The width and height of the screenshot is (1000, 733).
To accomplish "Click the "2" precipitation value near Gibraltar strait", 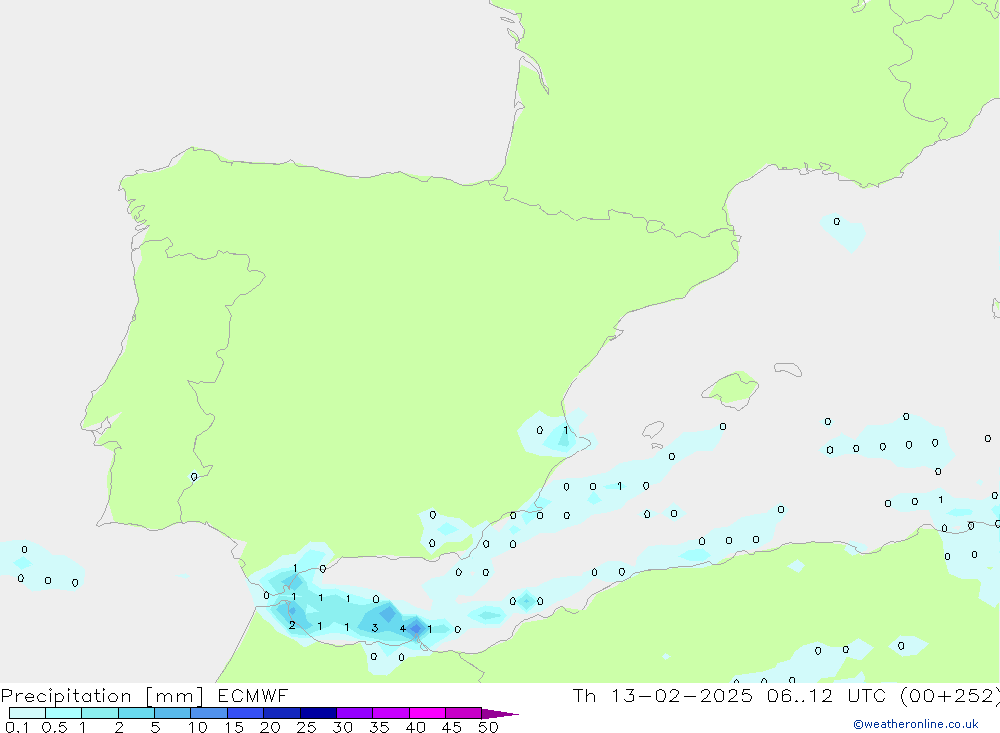I will click(x=292, y=625).
